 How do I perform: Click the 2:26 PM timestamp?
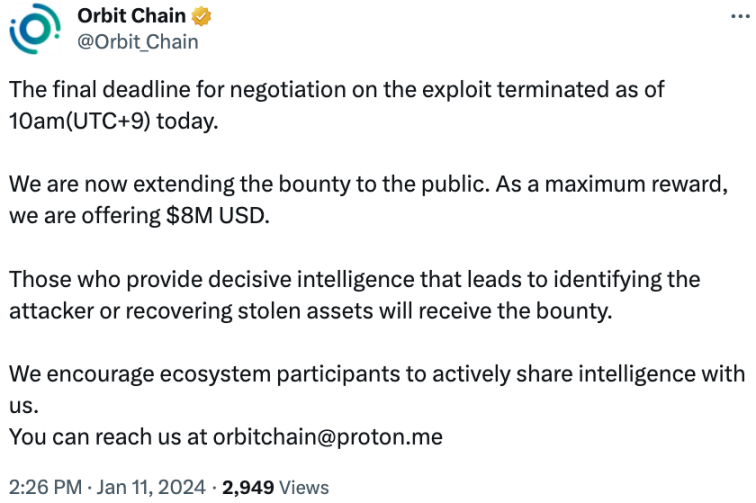tap(42, 487)
